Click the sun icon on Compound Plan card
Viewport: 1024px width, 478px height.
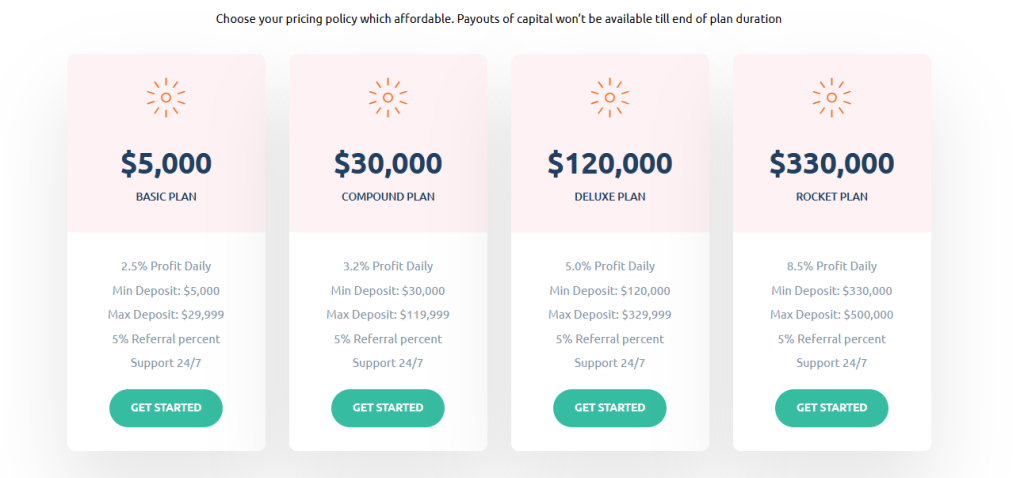point(388,97)
